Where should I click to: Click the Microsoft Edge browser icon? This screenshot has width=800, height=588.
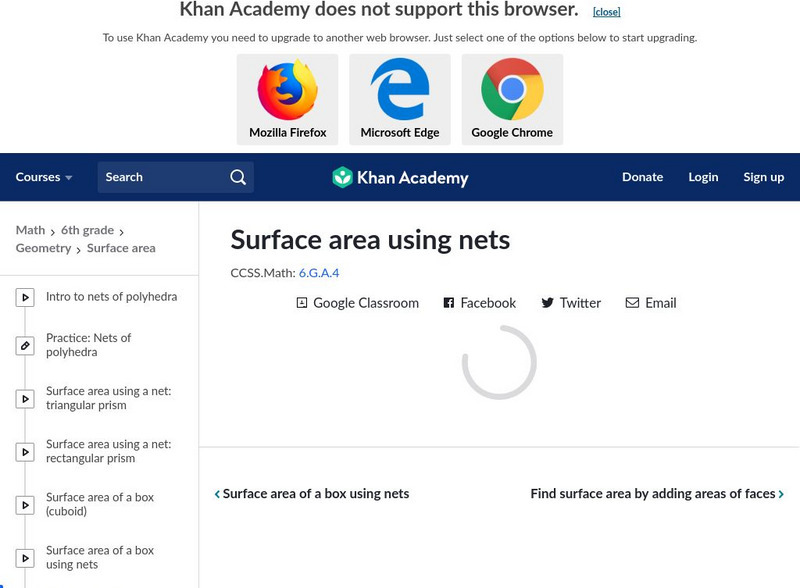click(400, 90)
